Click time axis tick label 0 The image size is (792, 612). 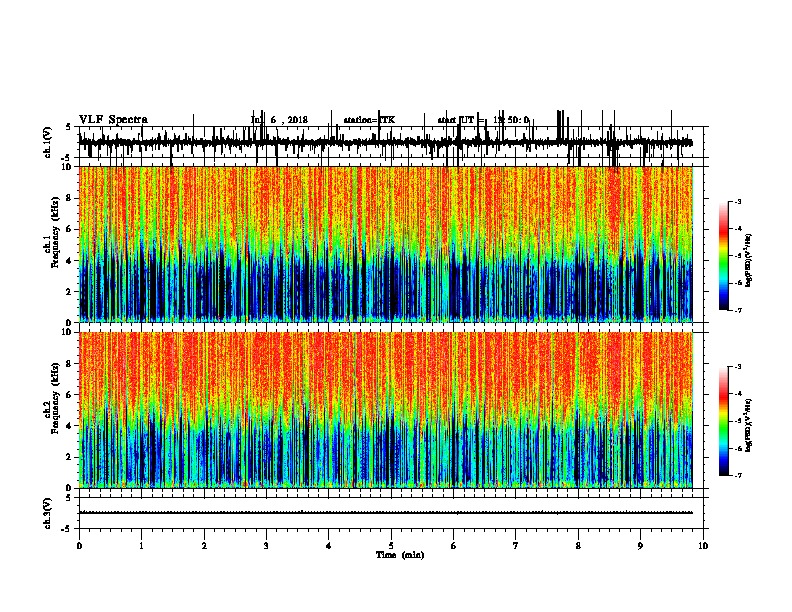(x=79, y=546)
